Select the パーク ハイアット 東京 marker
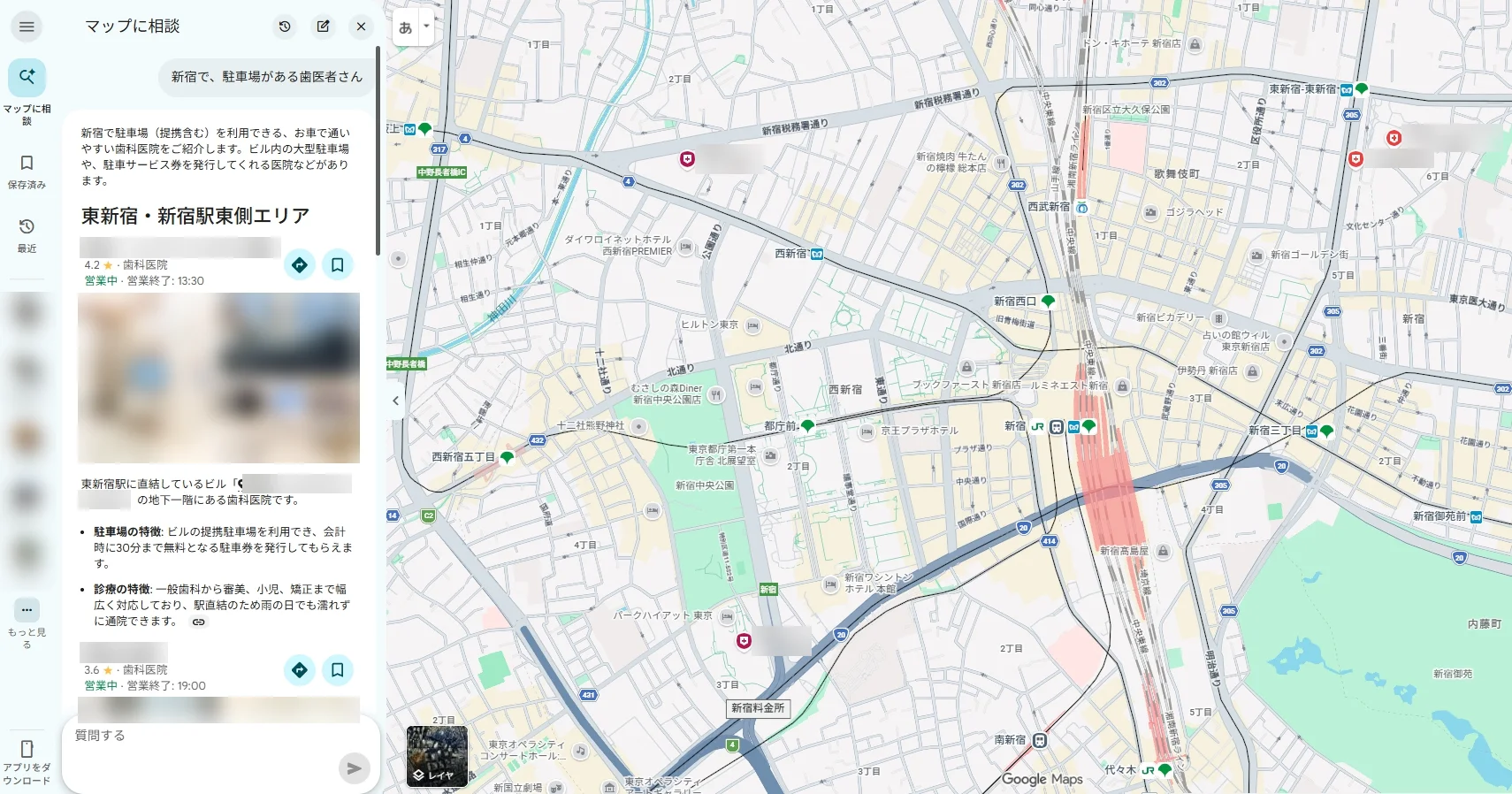1512x794 pixels. point(727,616)
